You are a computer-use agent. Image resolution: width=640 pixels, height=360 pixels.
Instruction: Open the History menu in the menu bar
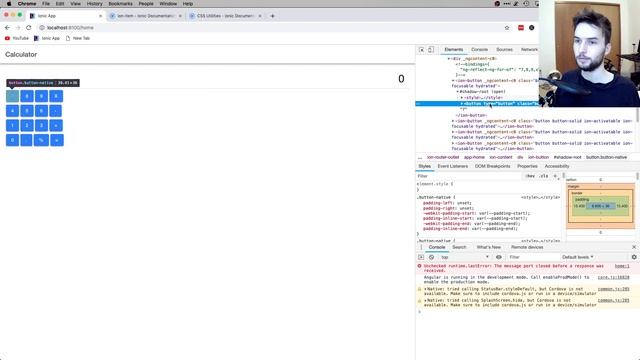coord(94,4)
